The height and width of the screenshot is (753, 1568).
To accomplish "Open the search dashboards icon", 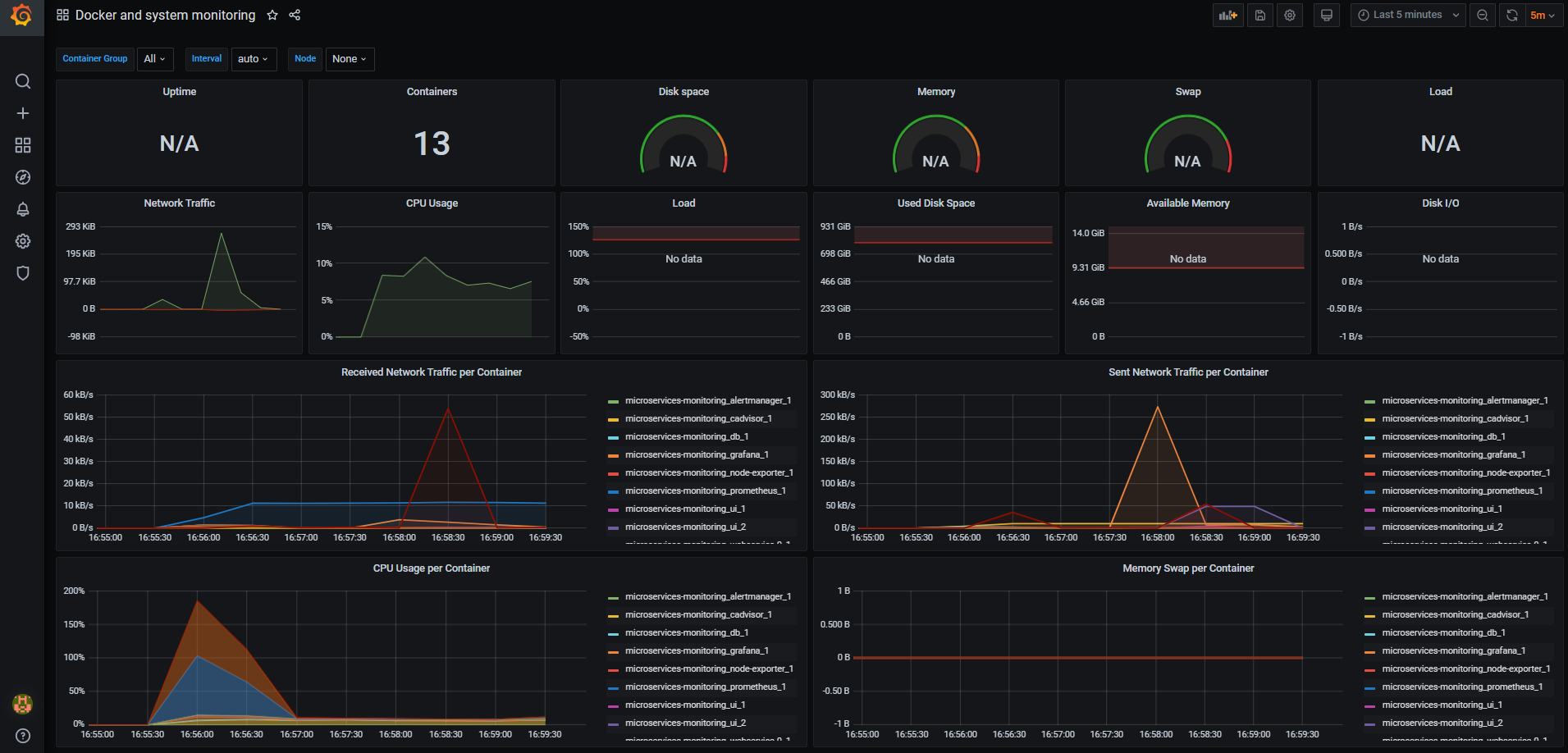I will (23, 81).
